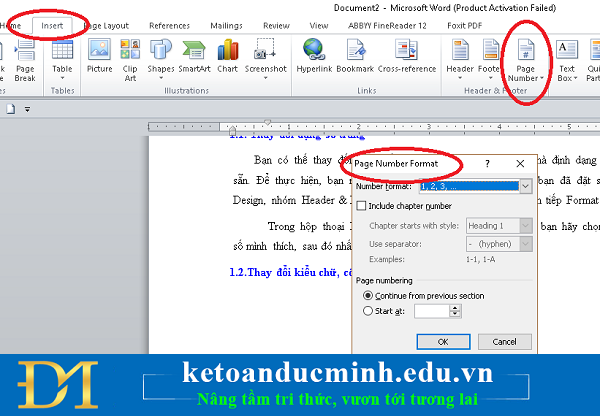Click the Start at number field
Viewport: 600px width, 416px height.
point(432,311)
